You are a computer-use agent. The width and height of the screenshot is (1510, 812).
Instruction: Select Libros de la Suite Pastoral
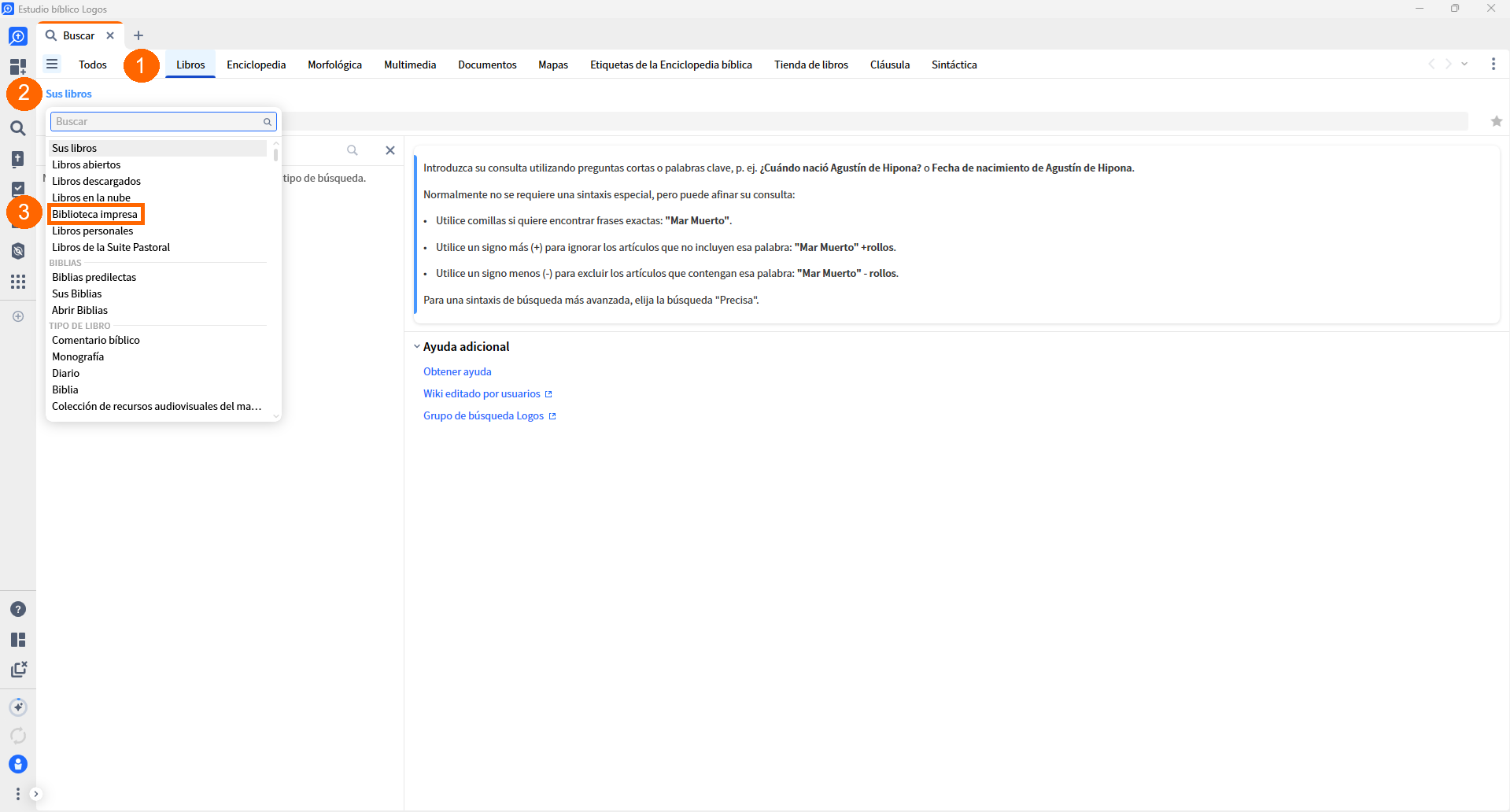[157, 247]
